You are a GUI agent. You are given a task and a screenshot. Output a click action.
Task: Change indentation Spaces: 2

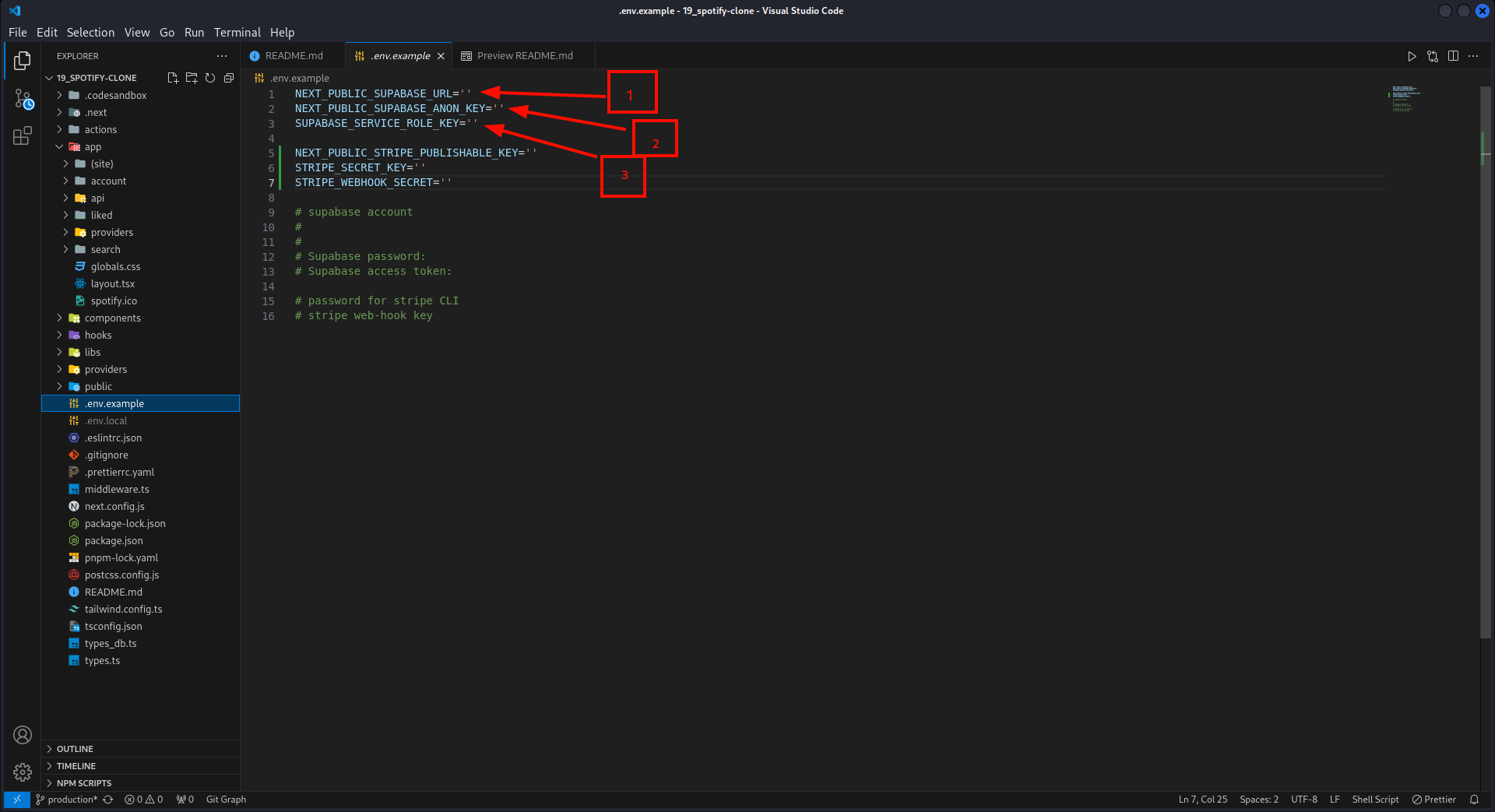1259,800
